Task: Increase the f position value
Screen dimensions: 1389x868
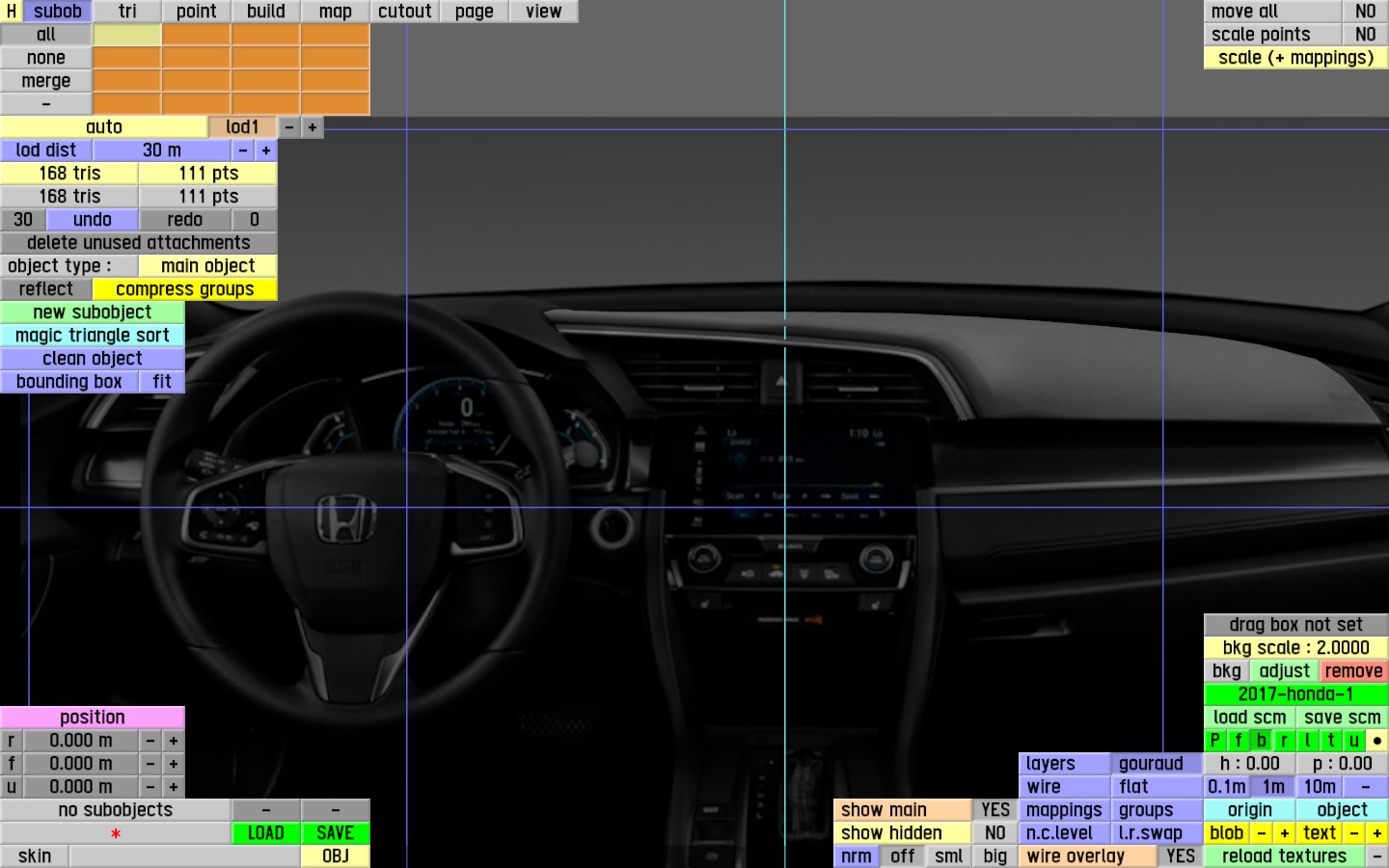Action: [174, 764]
